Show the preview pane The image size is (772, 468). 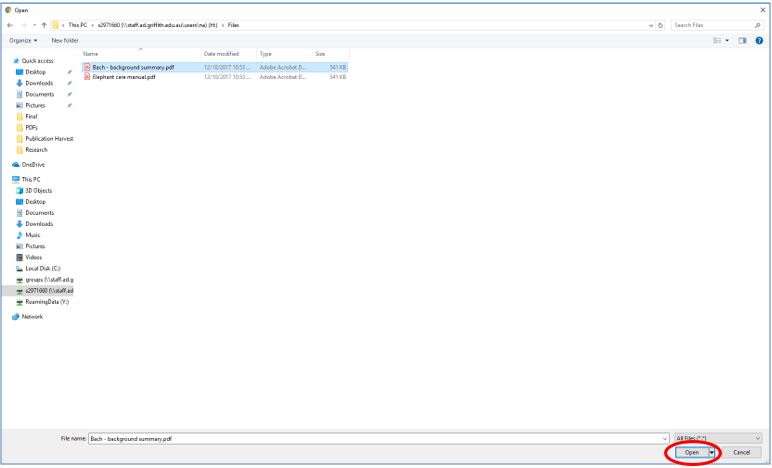tap(742, 40)
